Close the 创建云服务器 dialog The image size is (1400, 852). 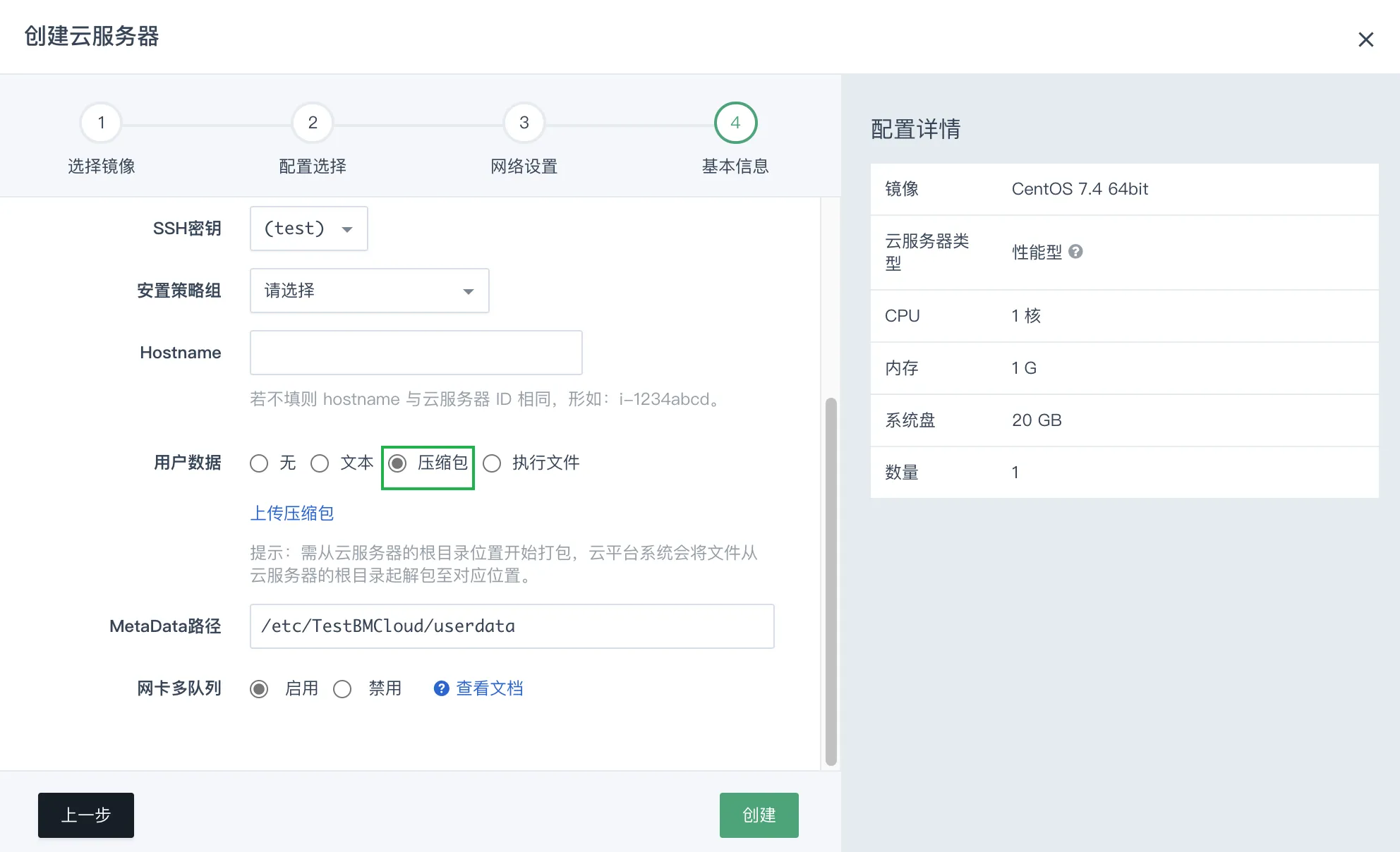click(1368, 39)
